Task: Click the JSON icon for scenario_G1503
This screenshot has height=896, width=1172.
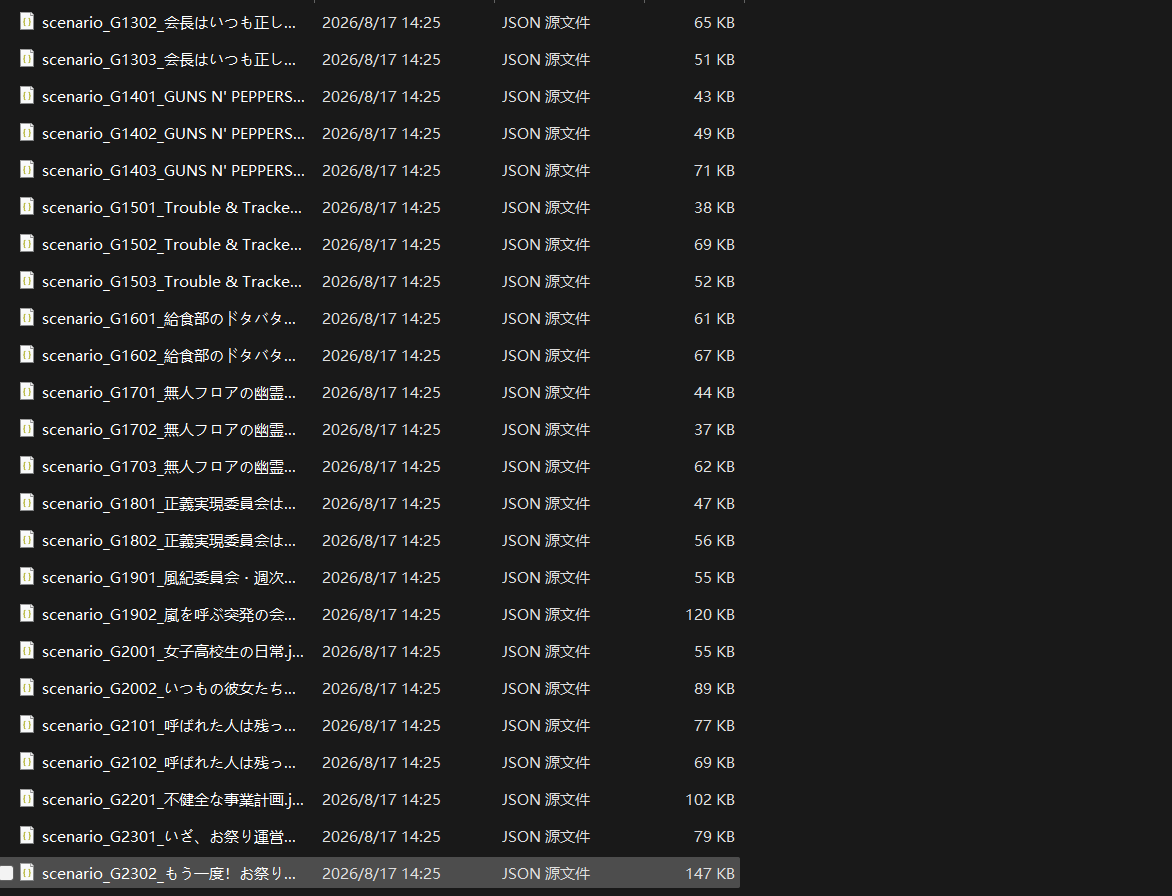Action: pos(27,280)
